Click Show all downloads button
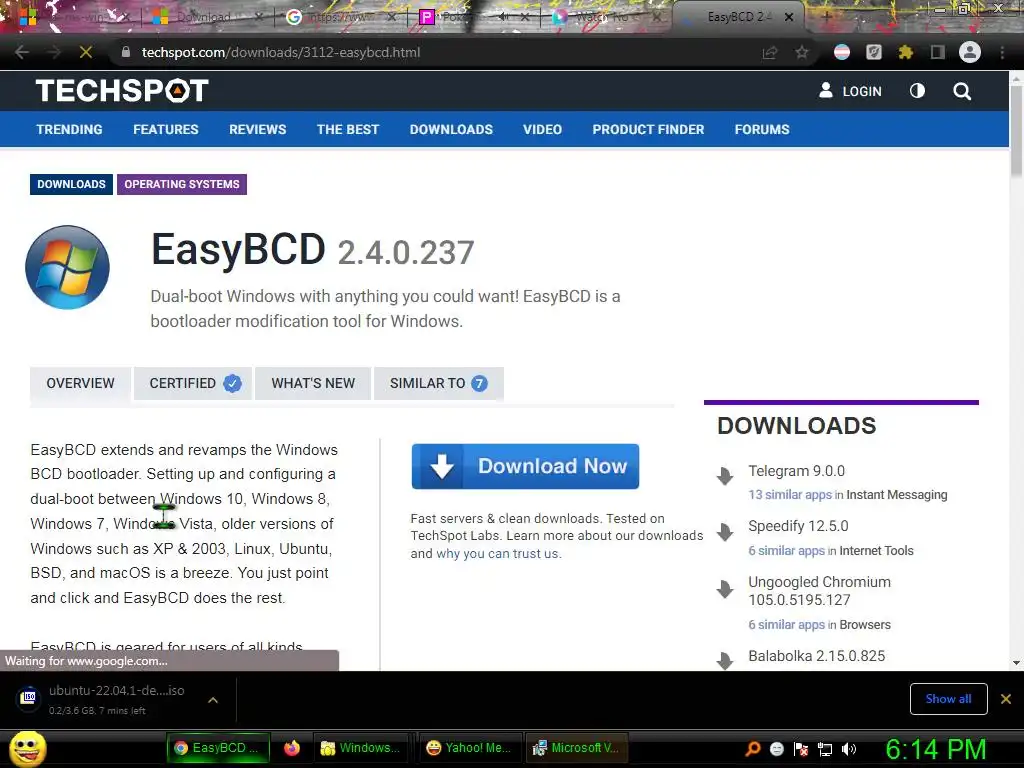The width and height of the screenshot is (1024, 768). coord(948,699)
